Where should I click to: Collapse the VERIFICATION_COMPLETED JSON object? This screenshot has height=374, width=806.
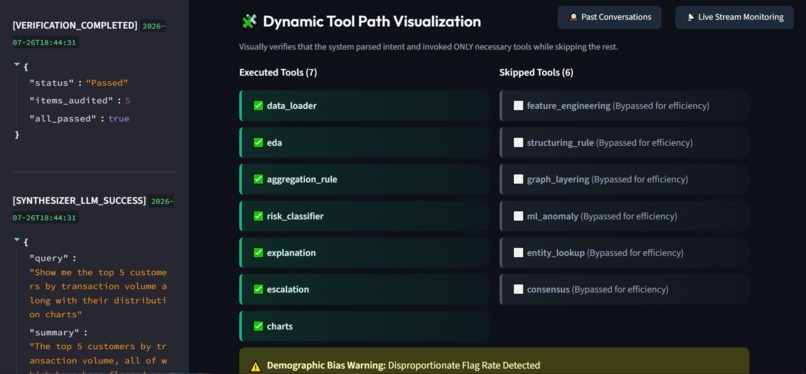click(17, 65)
